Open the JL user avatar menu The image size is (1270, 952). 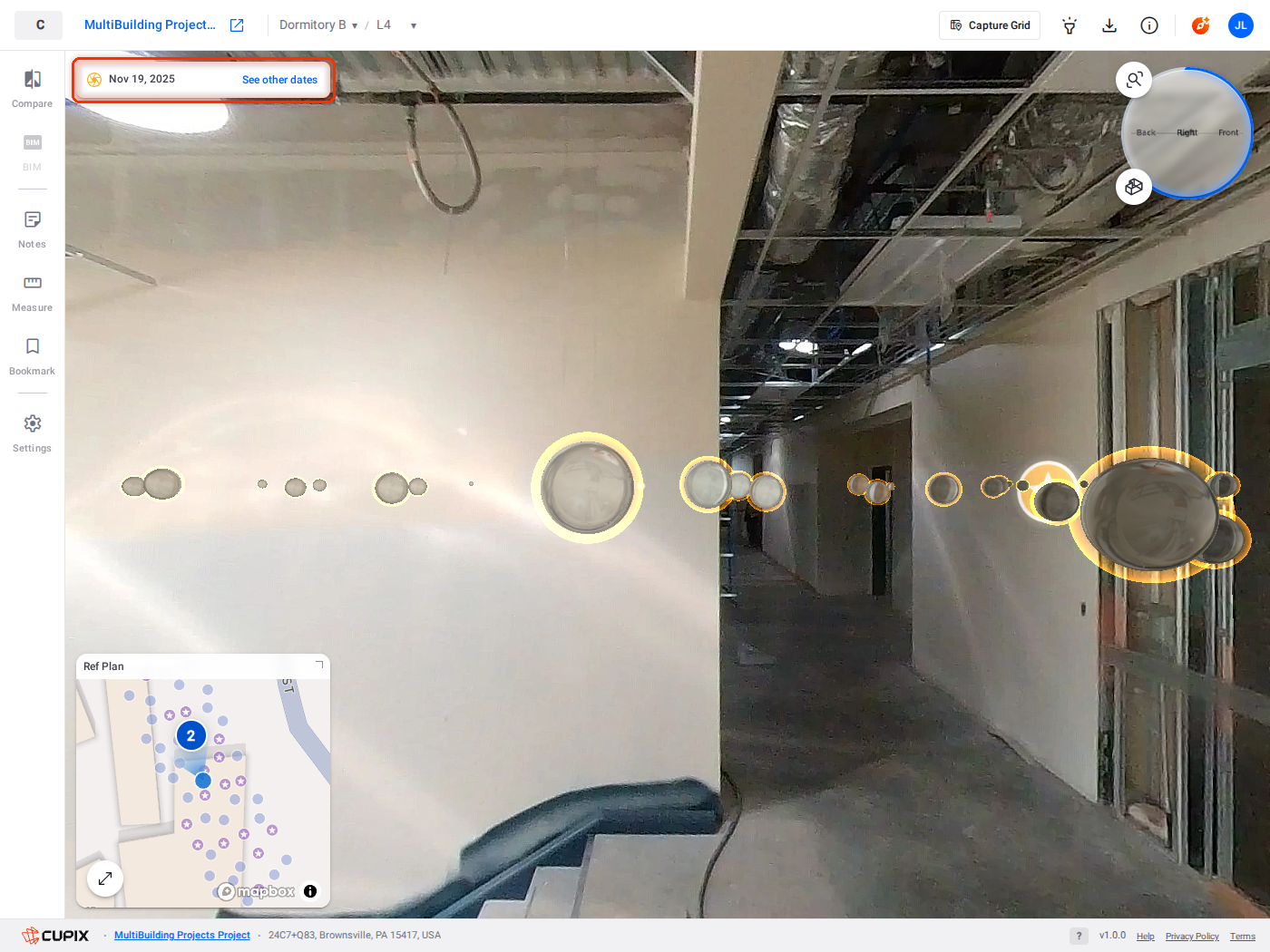1241,25
